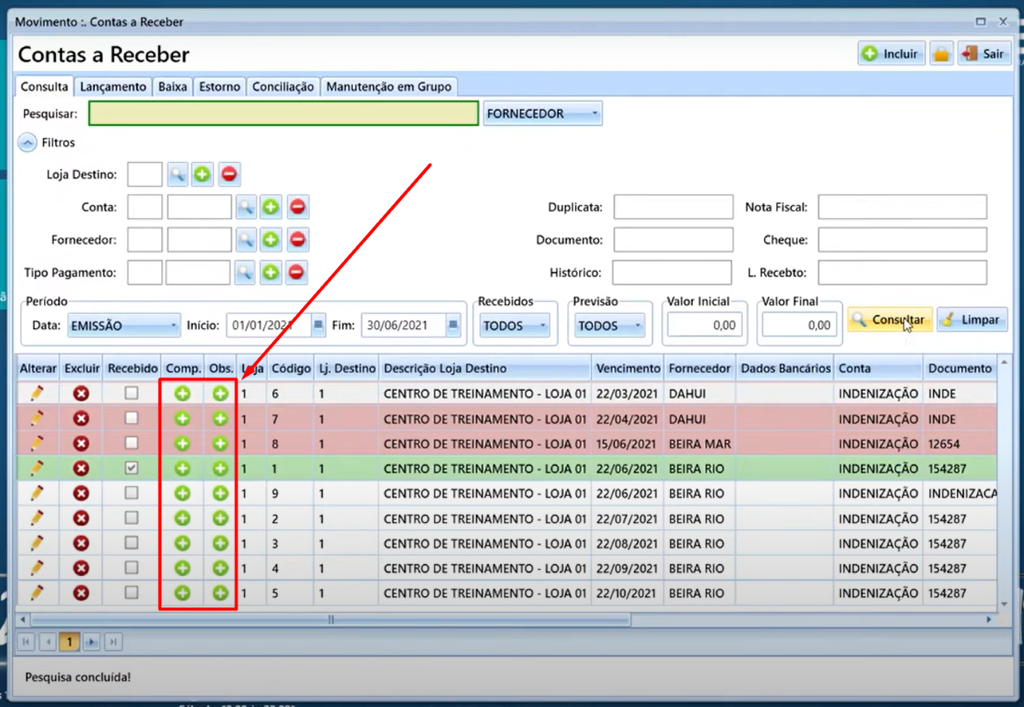Viewport: 1024px width, 707px height.
Task: Click the delete X for Código 5 row
Action: [81, 593]
